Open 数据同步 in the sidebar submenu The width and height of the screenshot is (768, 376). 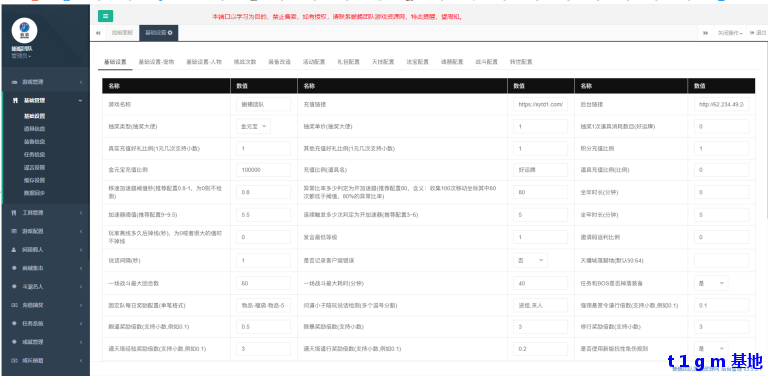point(34,192)
